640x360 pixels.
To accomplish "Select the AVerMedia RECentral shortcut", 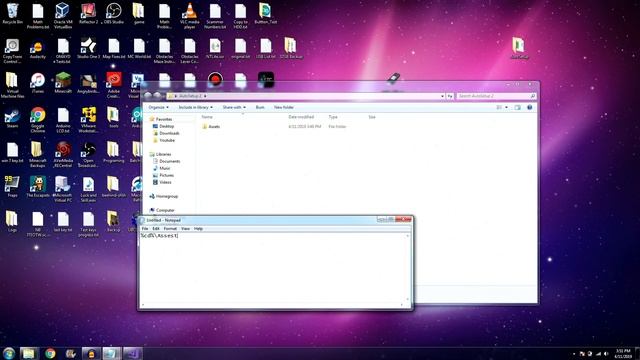I will tap(63, 154).
